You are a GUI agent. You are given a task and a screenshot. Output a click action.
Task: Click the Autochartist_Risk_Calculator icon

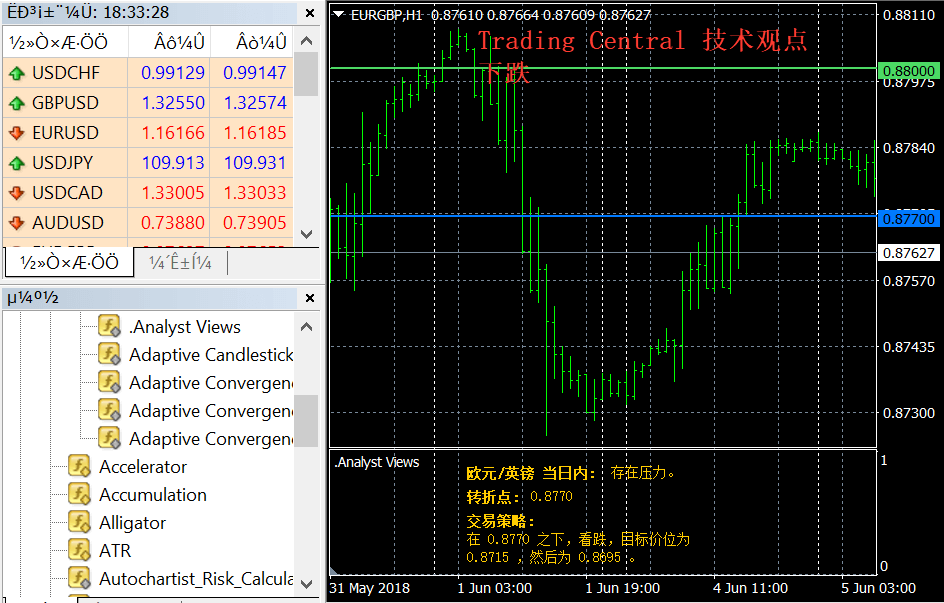coord(79,578)
